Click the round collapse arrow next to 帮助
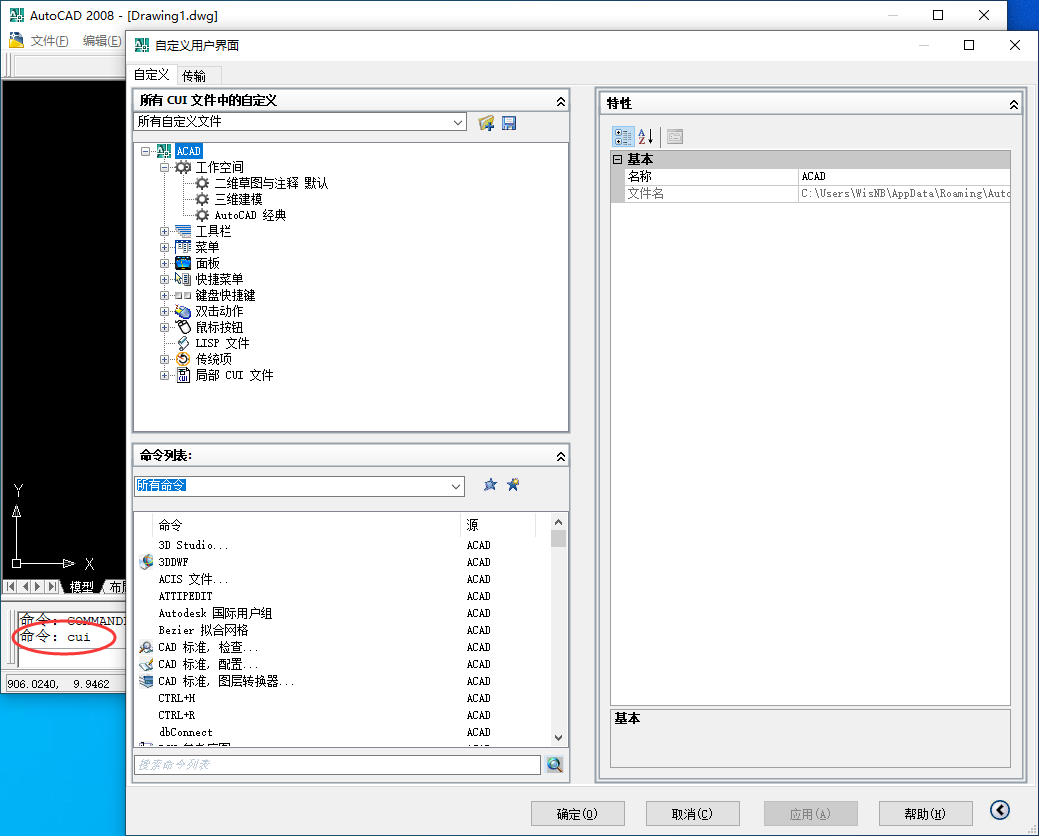 tap(1000, 810)
